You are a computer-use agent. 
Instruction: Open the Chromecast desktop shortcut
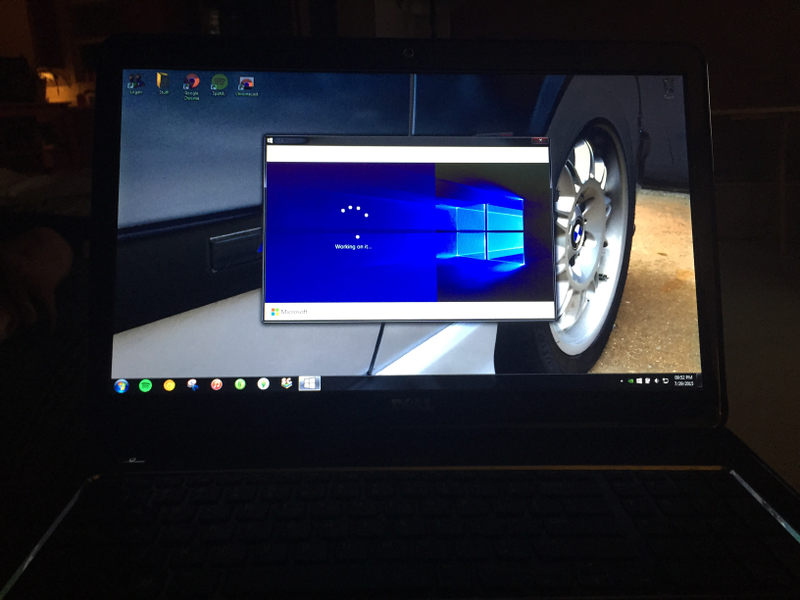(x=246, y=86)
